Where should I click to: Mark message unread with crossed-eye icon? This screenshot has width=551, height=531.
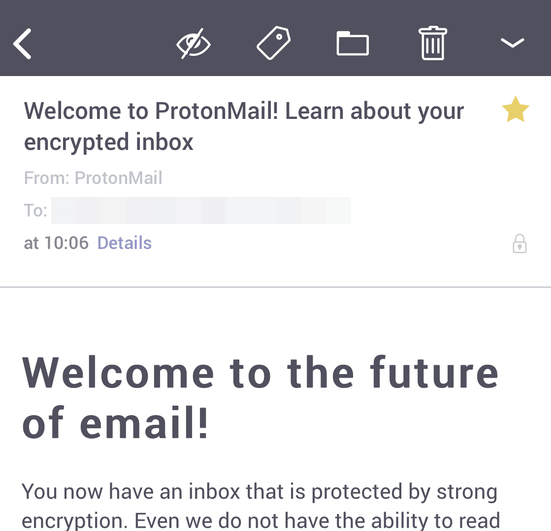[193, 44]
